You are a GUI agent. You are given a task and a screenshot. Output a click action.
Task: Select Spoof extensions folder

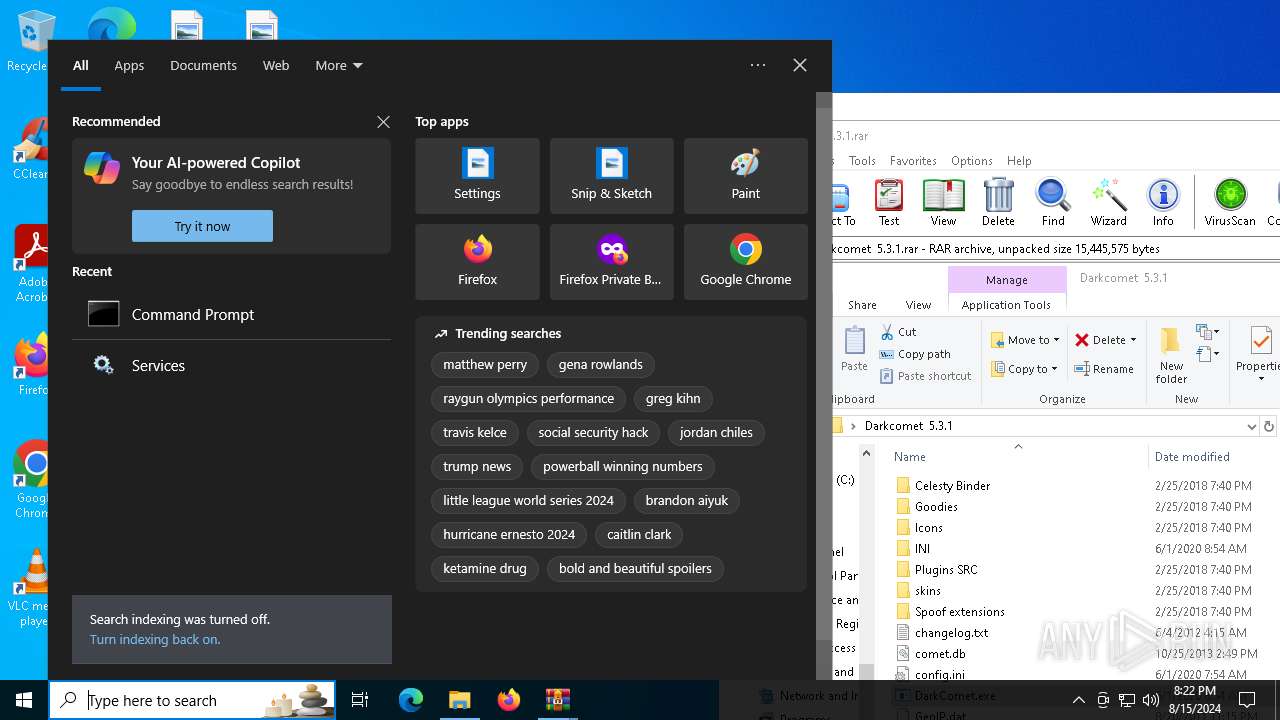click(x=960, y=611)
